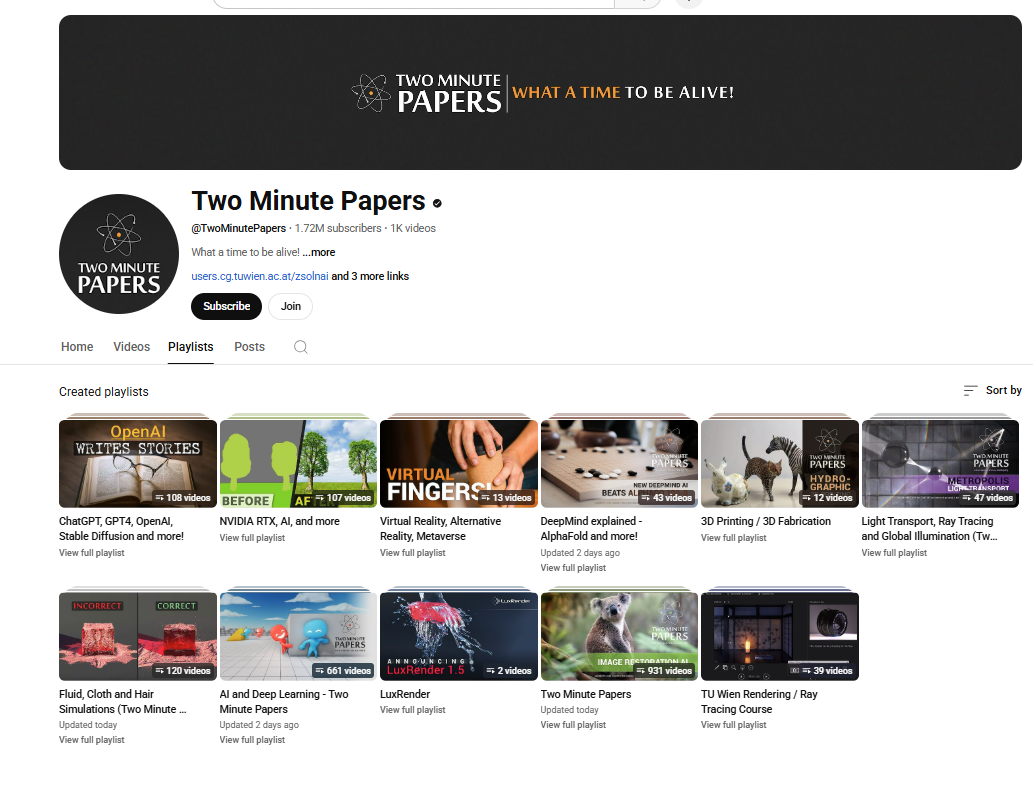Expand "and 3 more links"
The width and height of the screenshot is (1033, 790).
point(370,276)
